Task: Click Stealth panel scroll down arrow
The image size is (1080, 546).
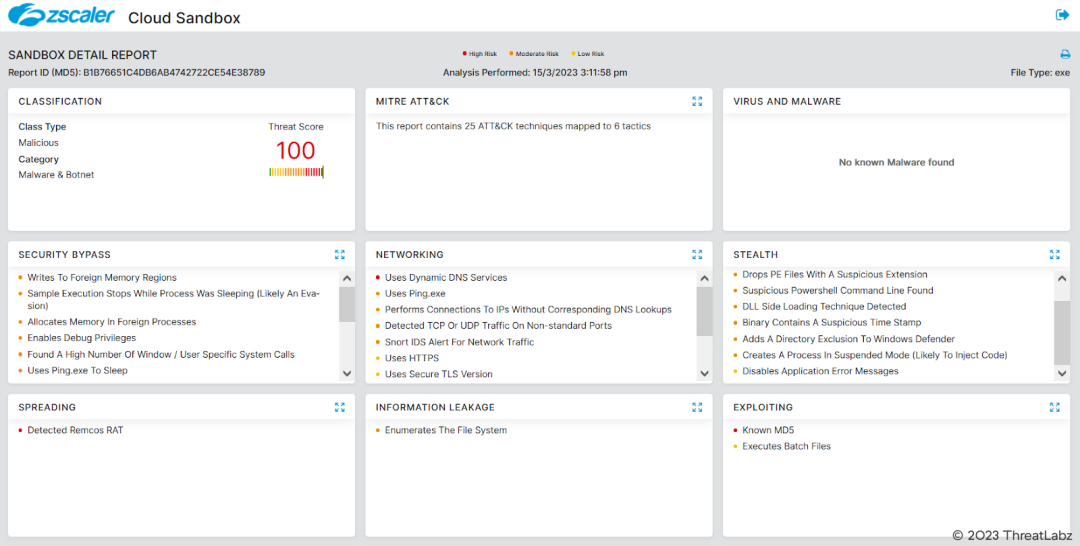Action: [1062, 373]
